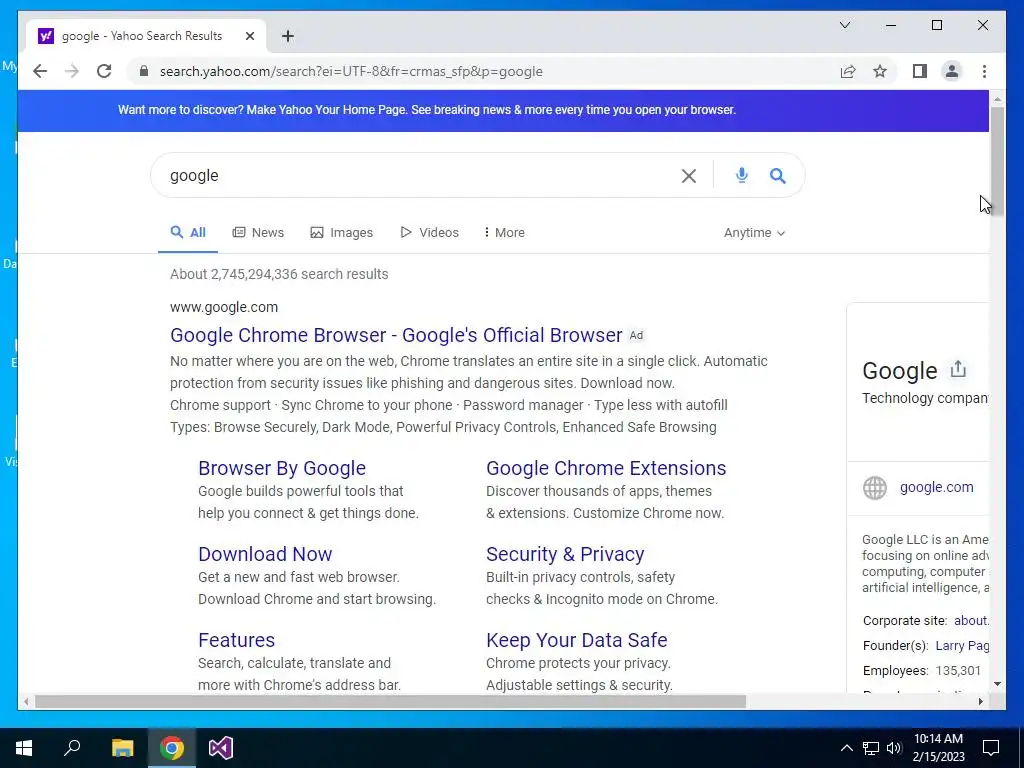This screenshot has width=1024, height=768.
Task: Click the about corporate site link
Action: (x=971, y=620)
